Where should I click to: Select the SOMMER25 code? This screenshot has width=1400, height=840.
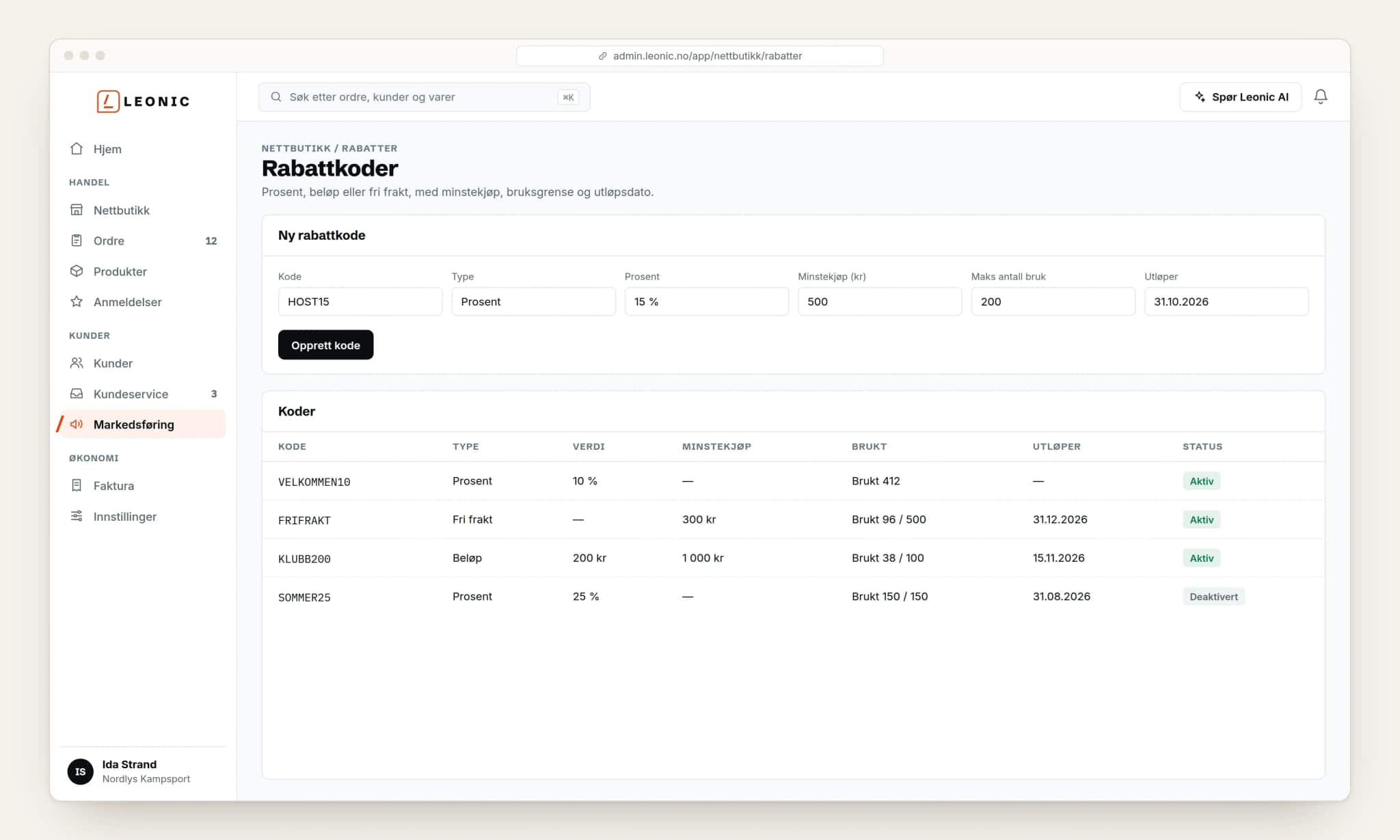304,597
